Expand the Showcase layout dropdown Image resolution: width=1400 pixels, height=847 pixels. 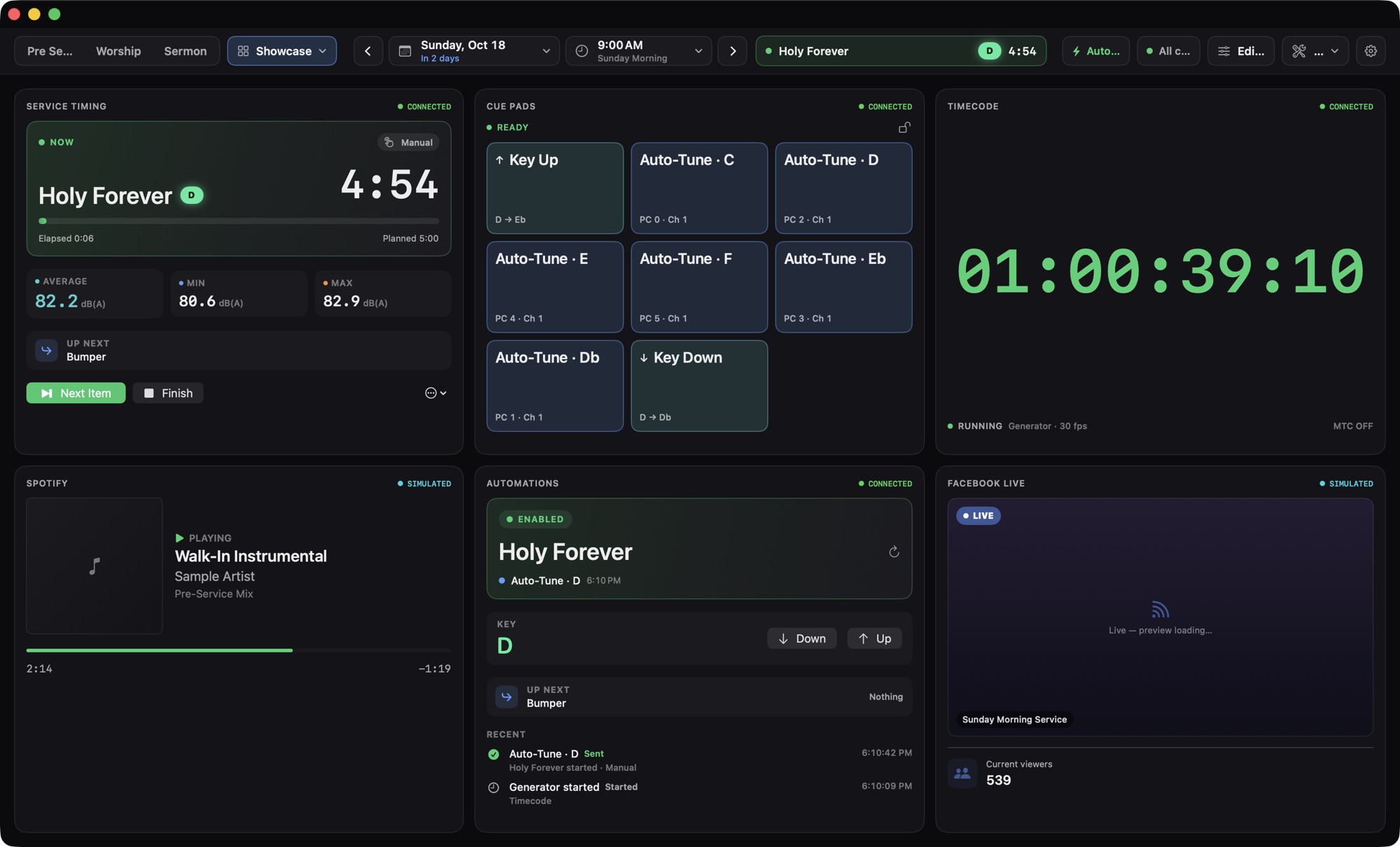point(282,51)
